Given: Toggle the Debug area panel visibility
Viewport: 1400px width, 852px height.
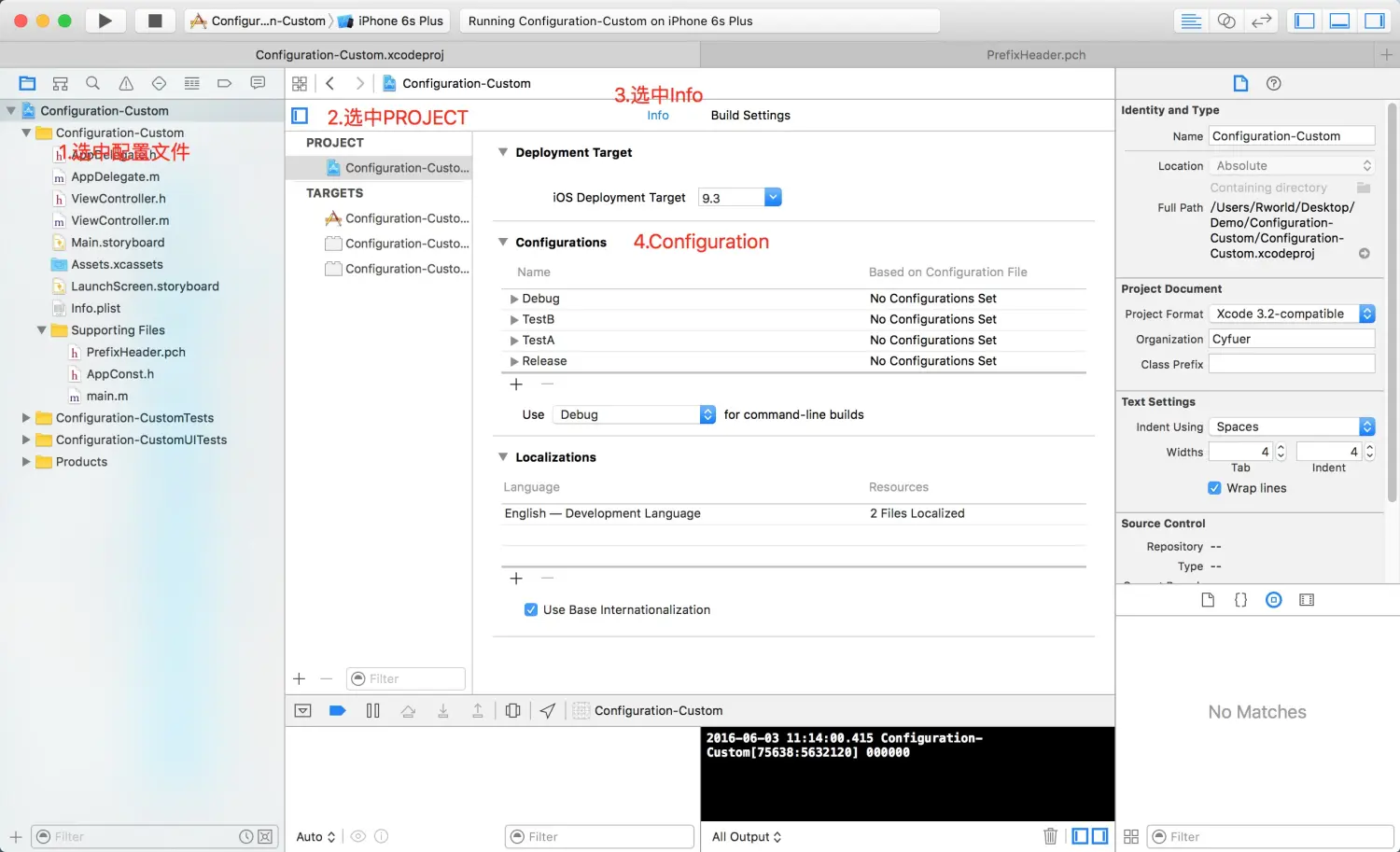Looking at the screenshot, I should (1339, 21).
